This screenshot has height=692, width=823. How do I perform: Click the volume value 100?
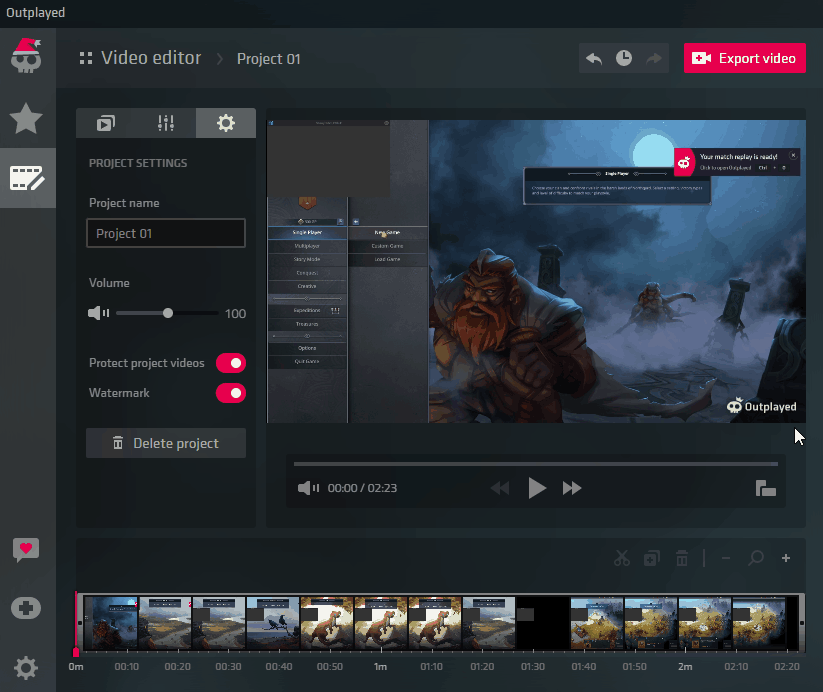point(235,314)
